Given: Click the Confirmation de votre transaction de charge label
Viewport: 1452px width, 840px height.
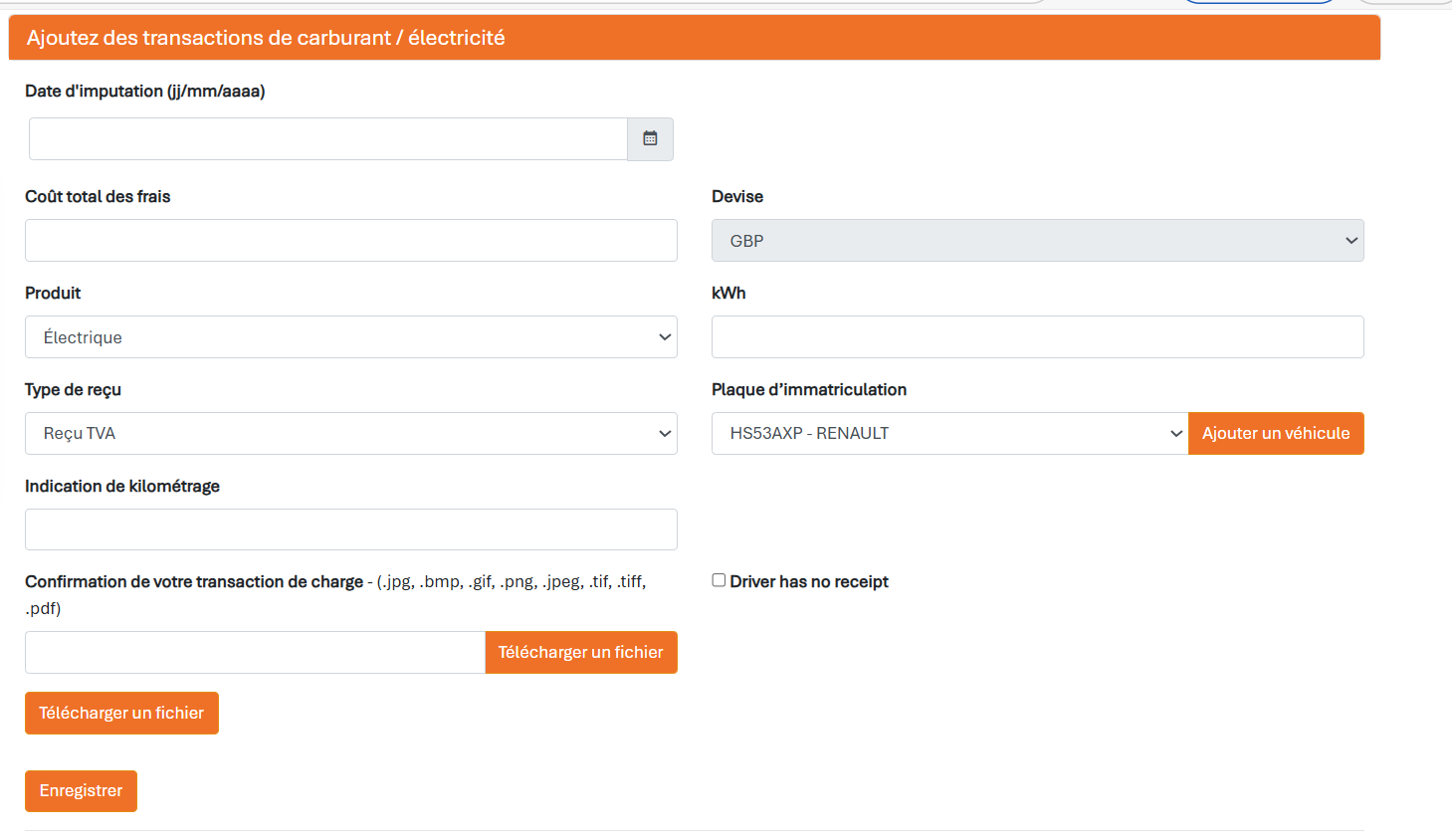Looking at the screenshot, I should [x=194, y=582].
